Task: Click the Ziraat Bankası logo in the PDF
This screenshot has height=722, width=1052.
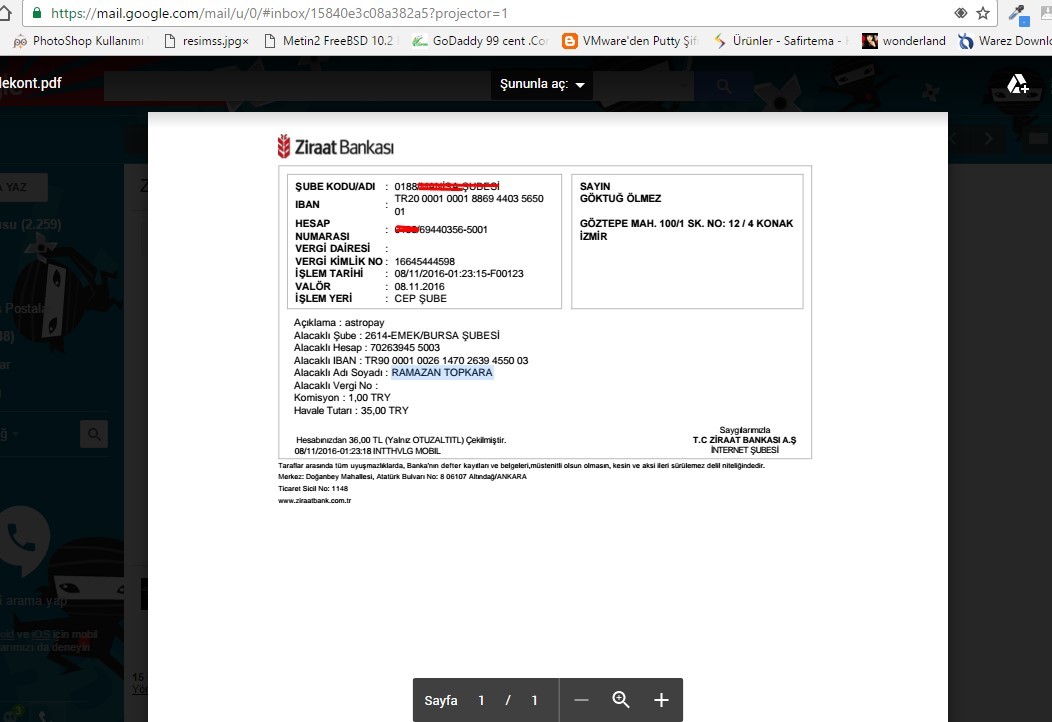Action: coord(335,146)
